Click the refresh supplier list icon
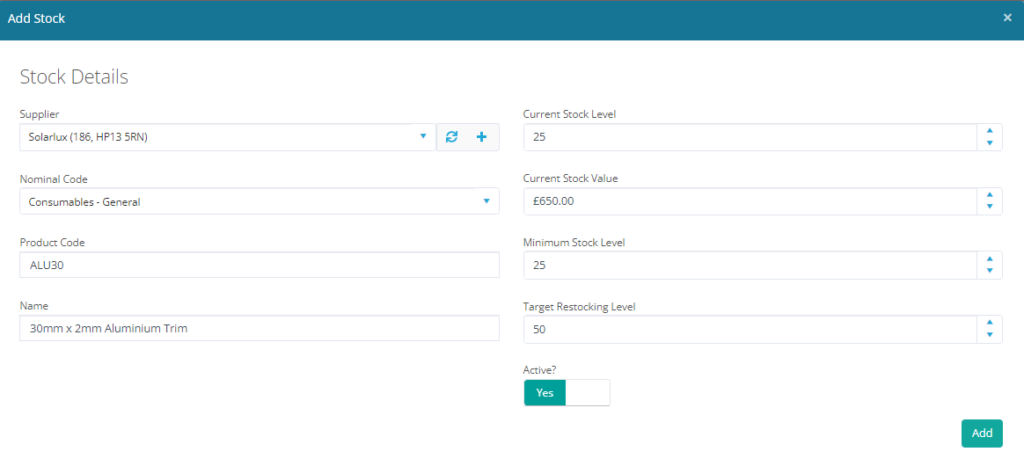Image resolution: width=1024 pixels, height=459 pixels. (452, 137)
